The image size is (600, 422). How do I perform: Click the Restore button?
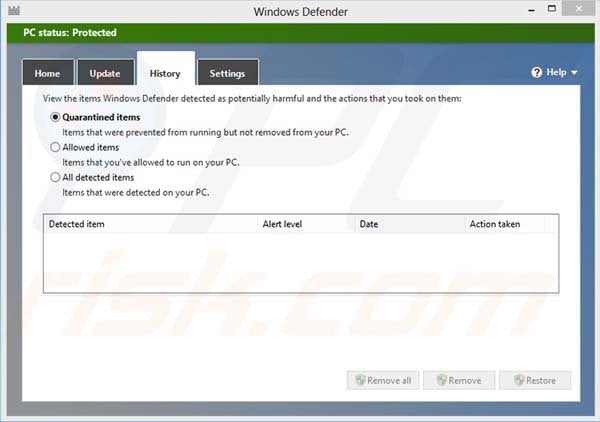point(535,380)
